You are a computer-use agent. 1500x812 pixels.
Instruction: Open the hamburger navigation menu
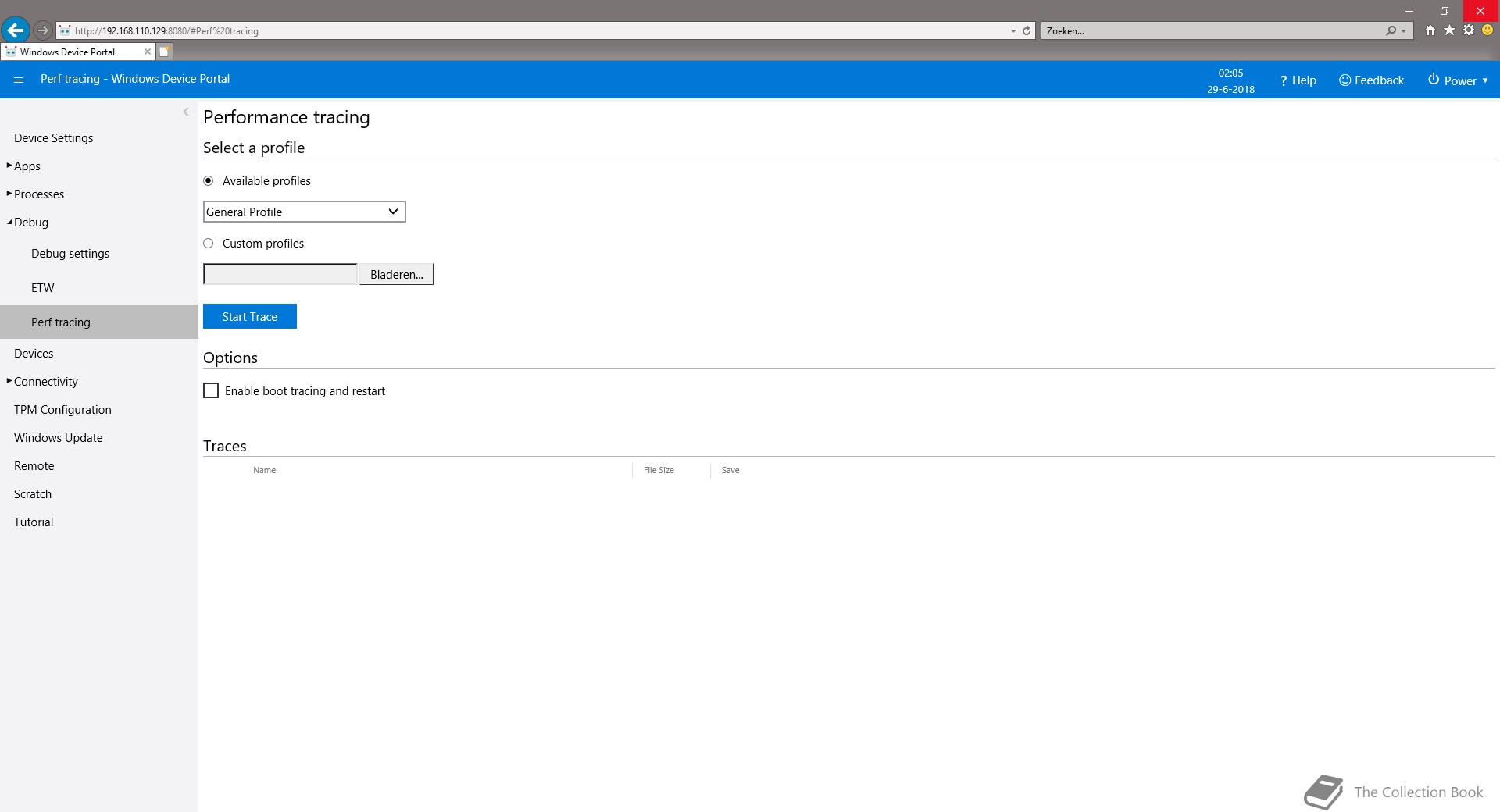[19, 80]
